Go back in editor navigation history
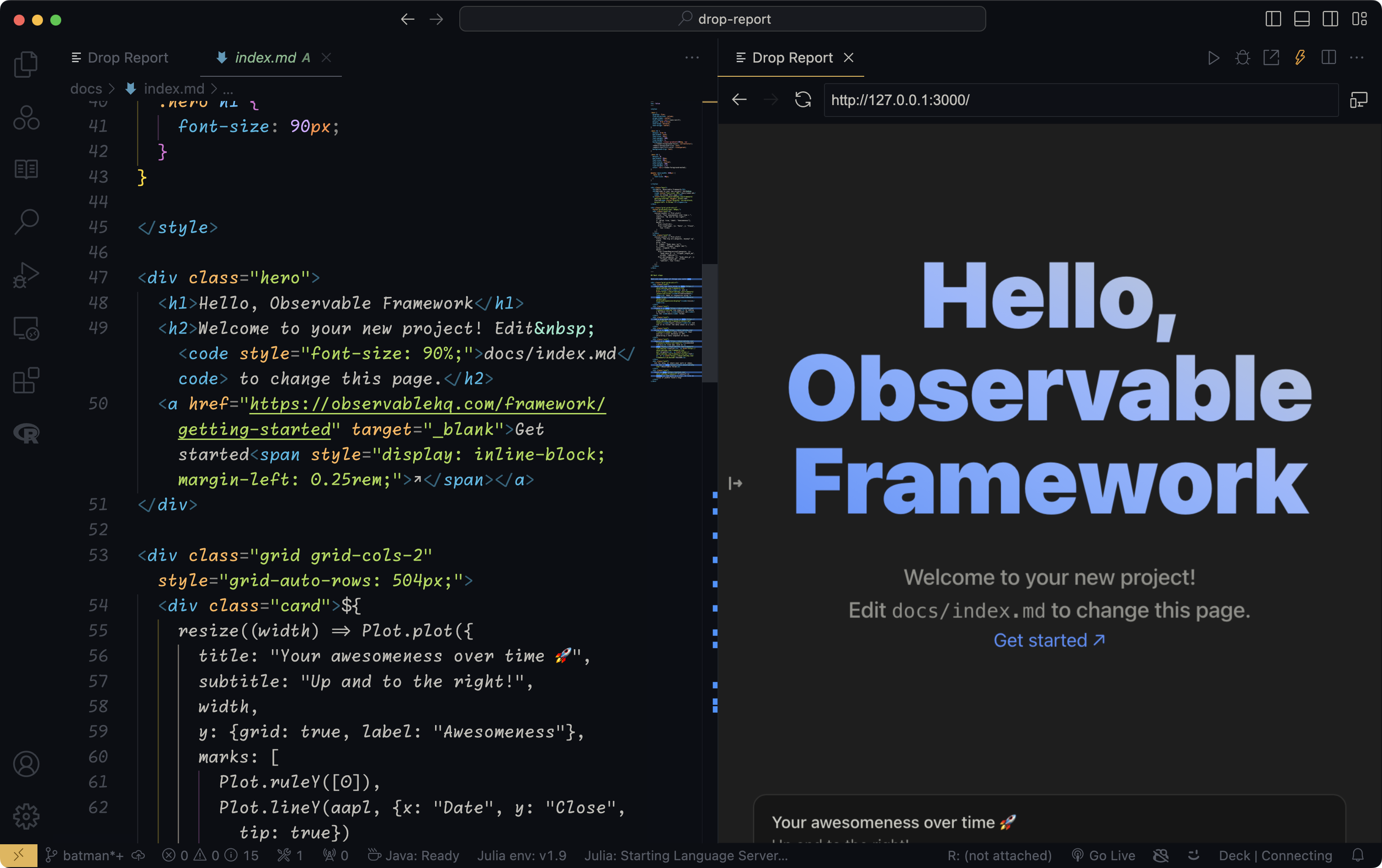Image resolution: width=1382 pixels, height=868 pixels. coord(408,20)
